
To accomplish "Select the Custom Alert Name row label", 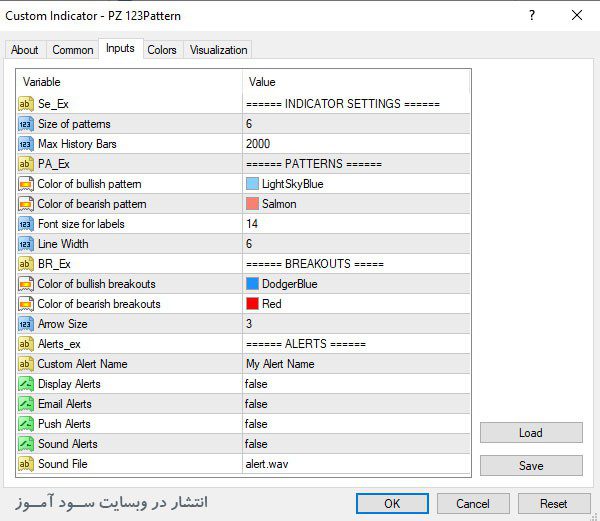I will tap(82, 364).
